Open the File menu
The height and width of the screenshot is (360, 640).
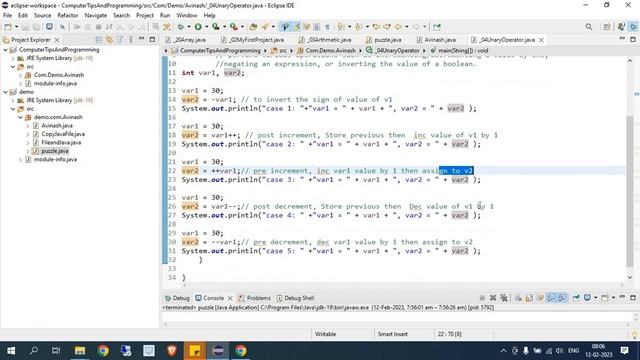tap(7, 15)
